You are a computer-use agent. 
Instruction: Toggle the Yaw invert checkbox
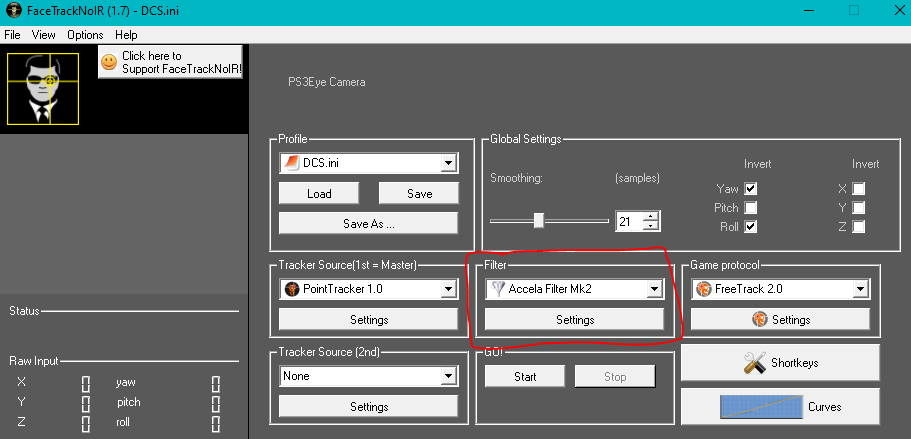(x=751, y=188)
